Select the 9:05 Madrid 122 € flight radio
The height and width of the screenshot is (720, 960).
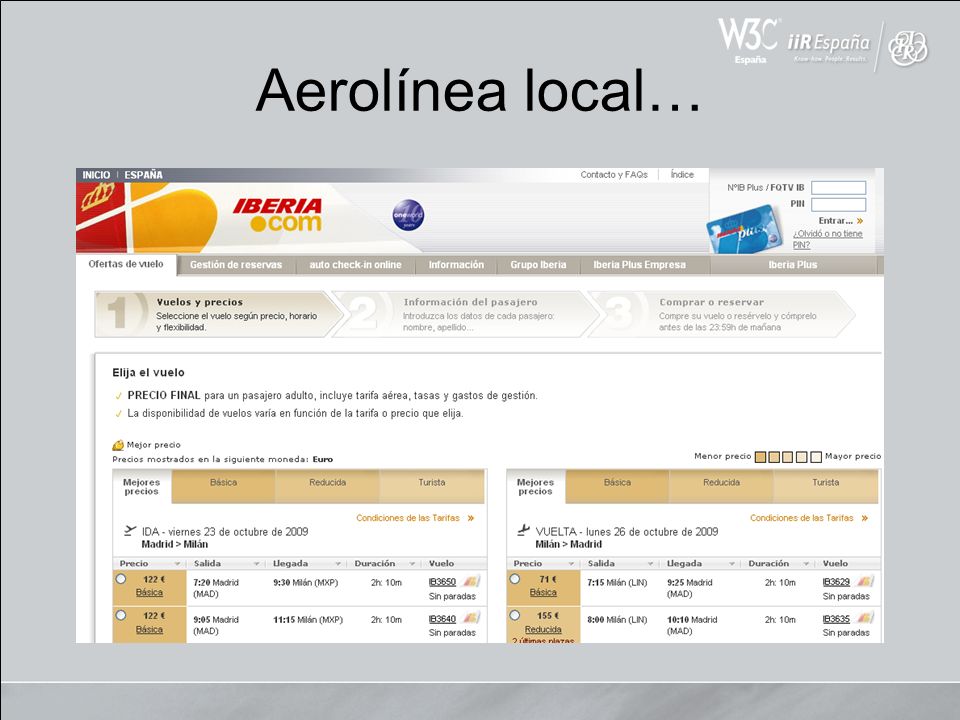(x=121, y=615)
